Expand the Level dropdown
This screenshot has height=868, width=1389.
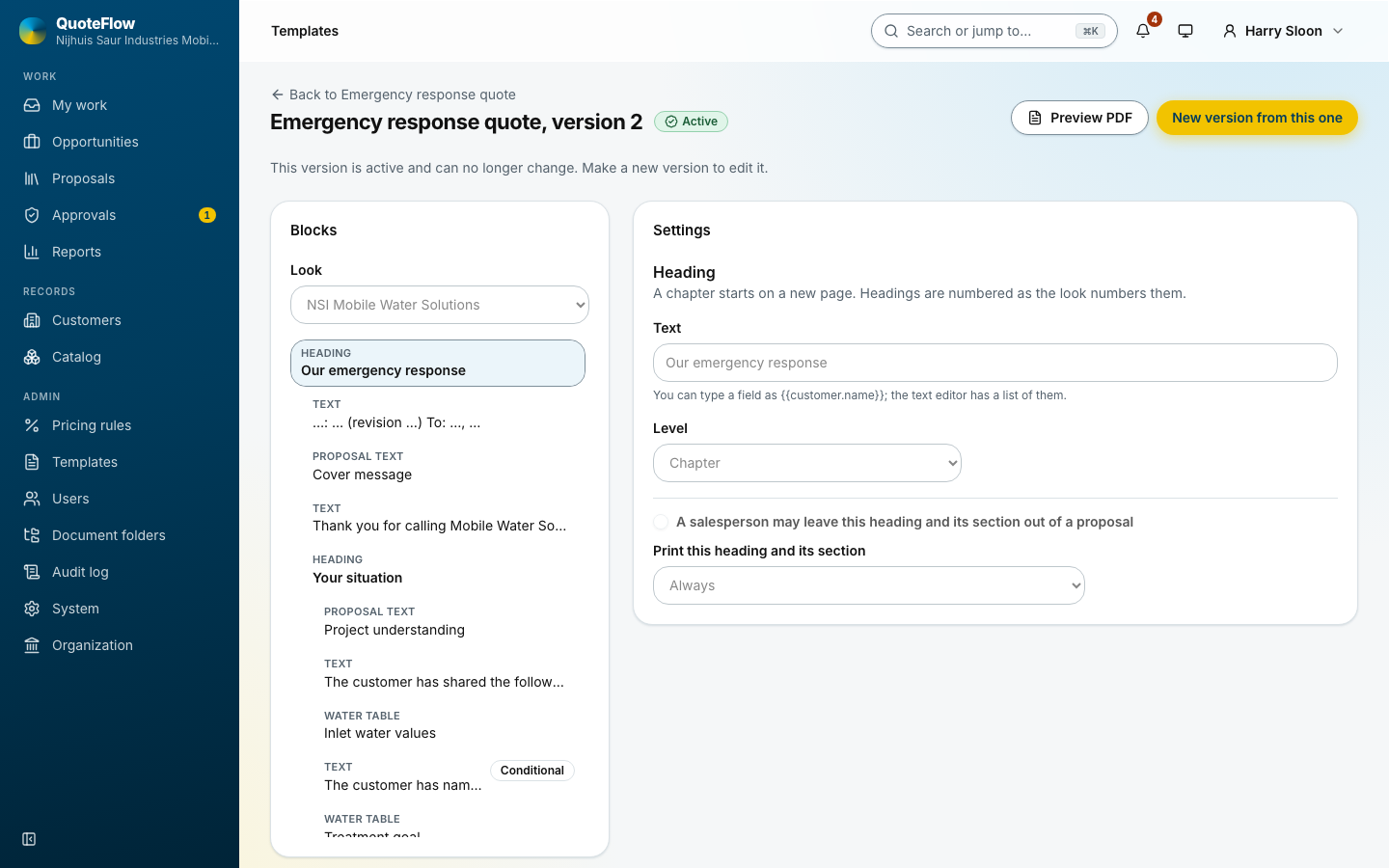807,463
